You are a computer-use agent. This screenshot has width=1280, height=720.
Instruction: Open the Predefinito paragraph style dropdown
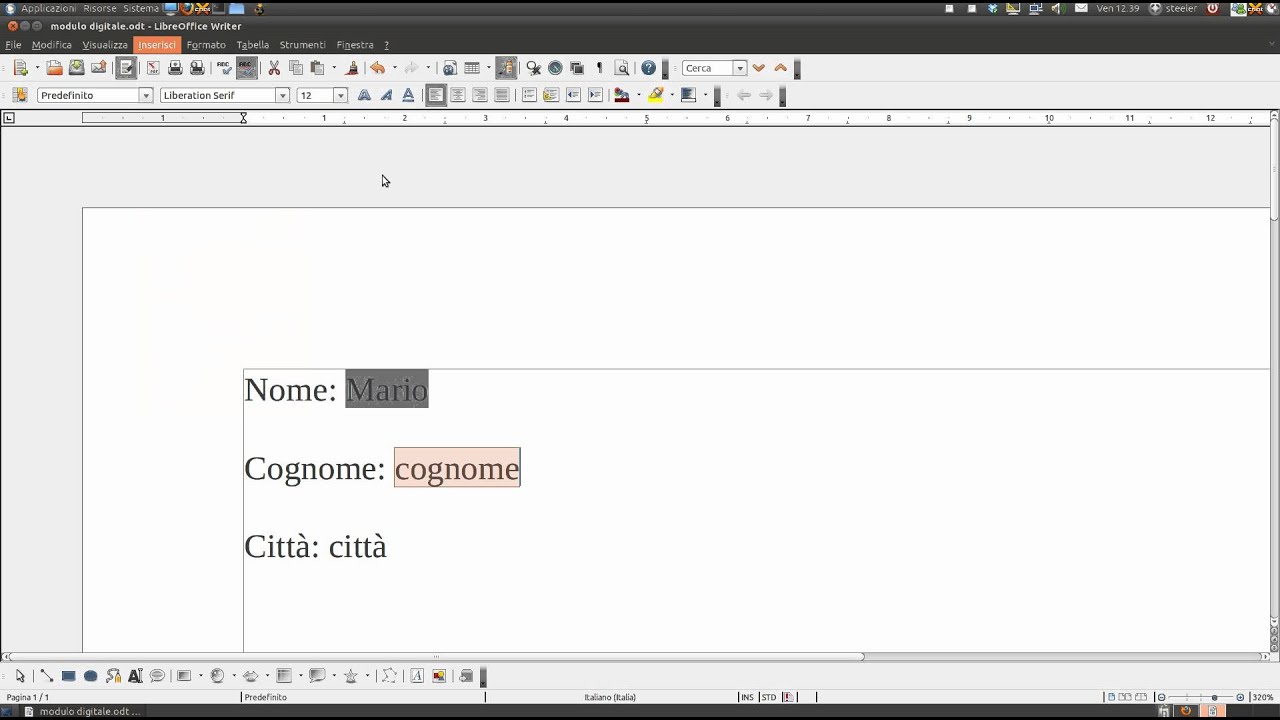tap(146, 95)
